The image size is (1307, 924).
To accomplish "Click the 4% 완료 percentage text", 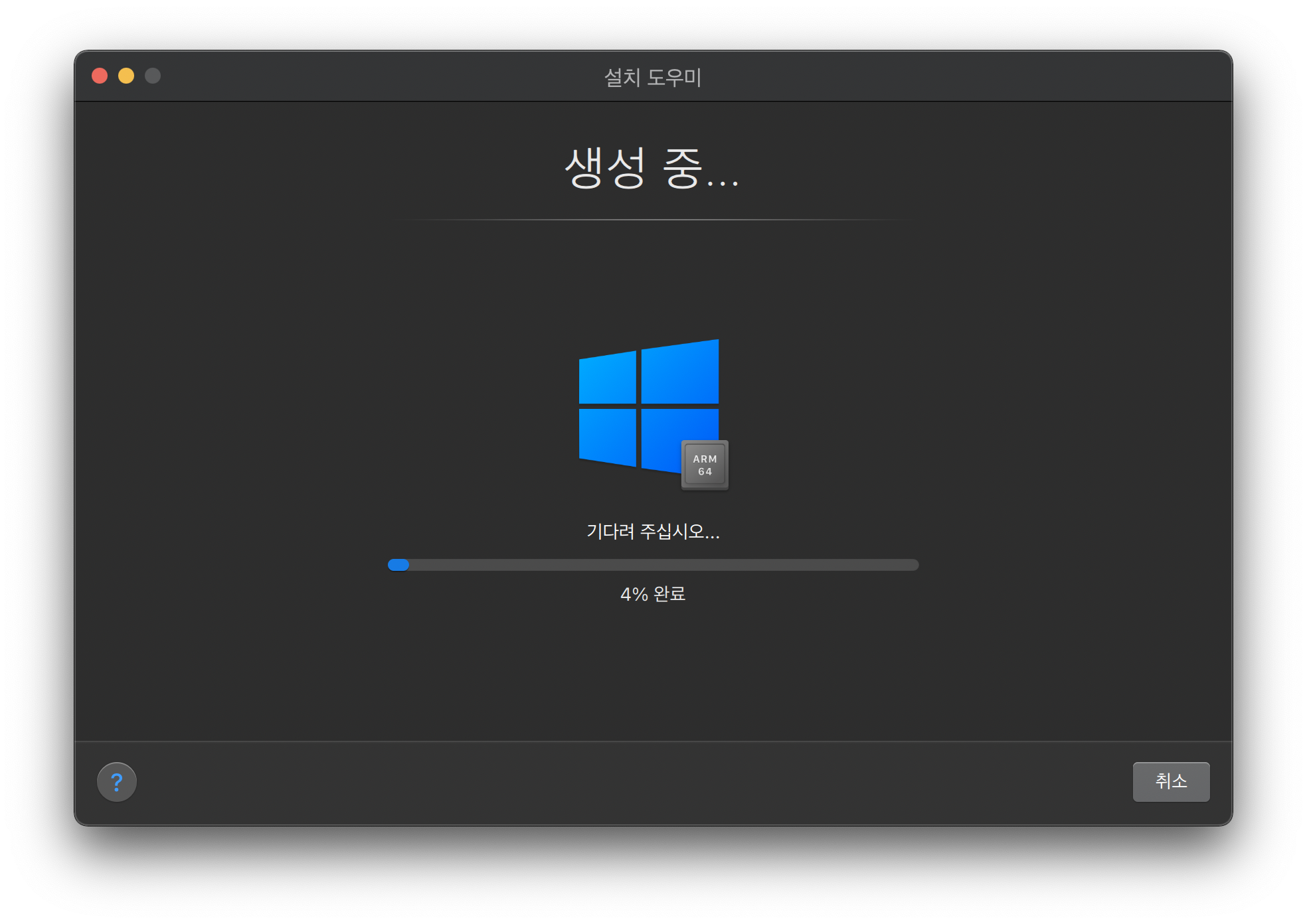I will click(653, 594).
